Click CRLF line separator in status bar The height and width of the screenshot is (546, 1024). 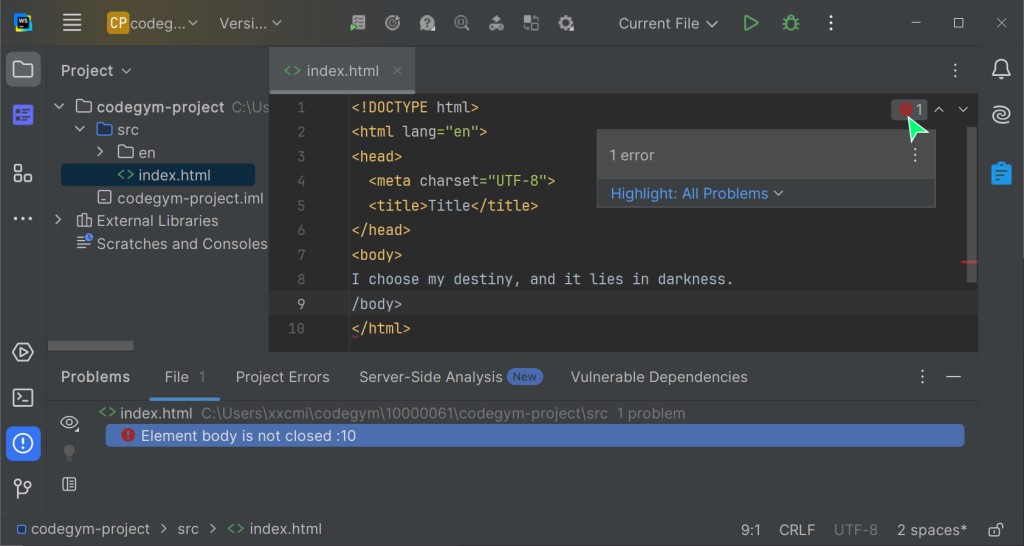click(797, 529)
